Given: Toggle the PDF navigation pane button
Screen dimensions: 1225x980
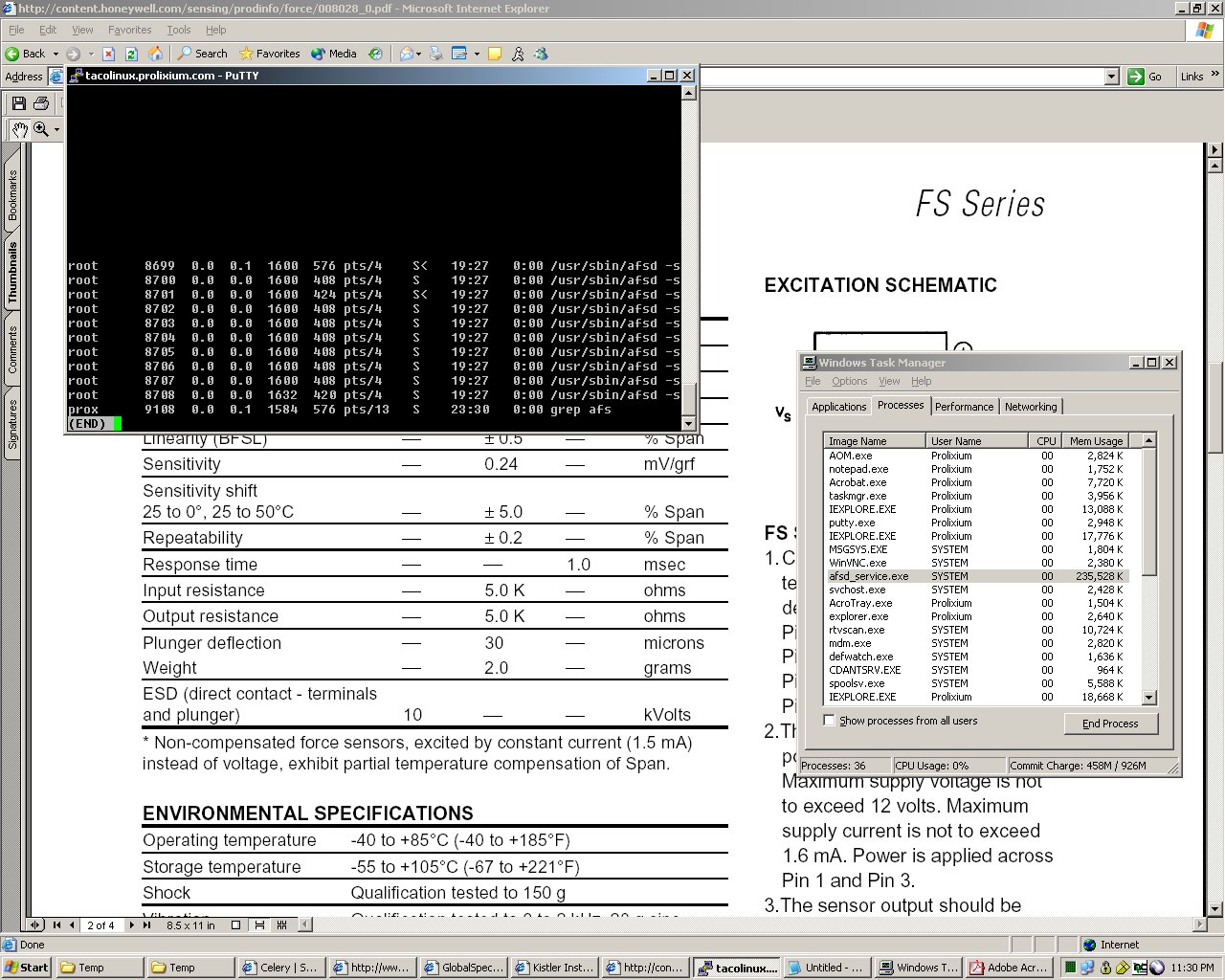Looking at the screenshot, I should tap(35, 924).
